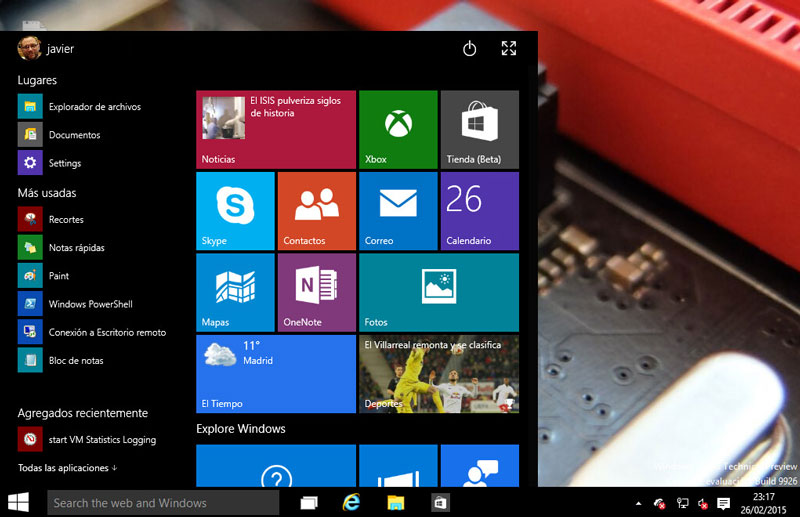The width and height of the screenshot is (800, 517).
Task: Open the Contactos tile
Action: pos(317,211)
